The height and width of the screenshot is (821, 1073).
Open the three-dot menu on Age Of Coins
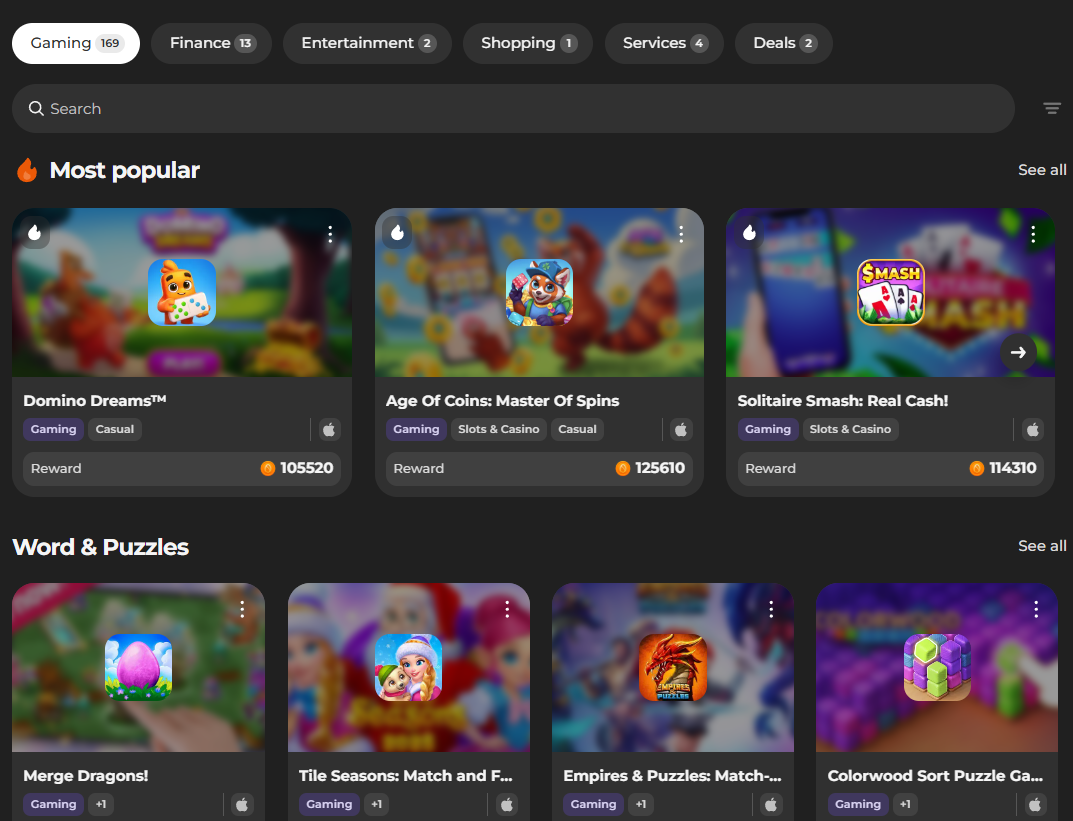[x=681, y=235]
